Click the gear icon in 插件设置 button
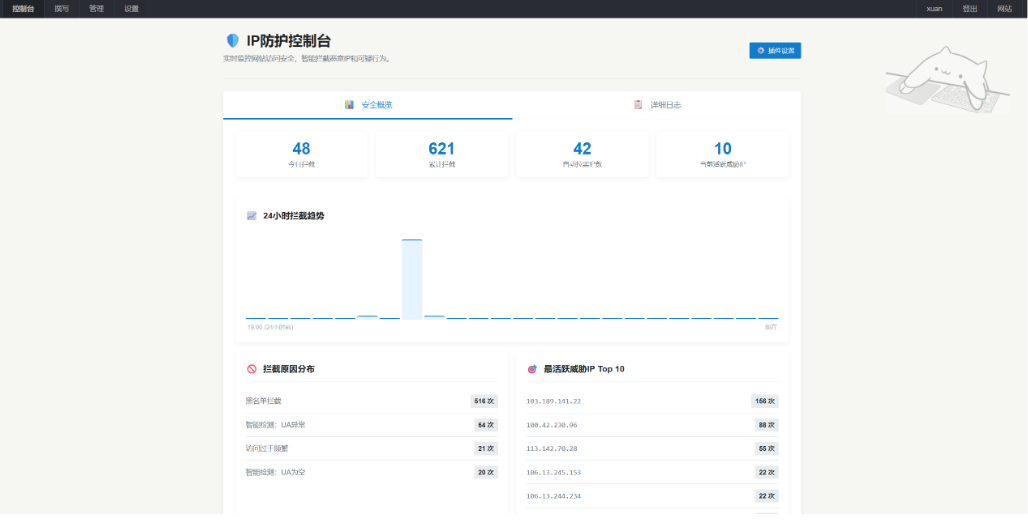1028x520 pixels. [x=761, y=50]
